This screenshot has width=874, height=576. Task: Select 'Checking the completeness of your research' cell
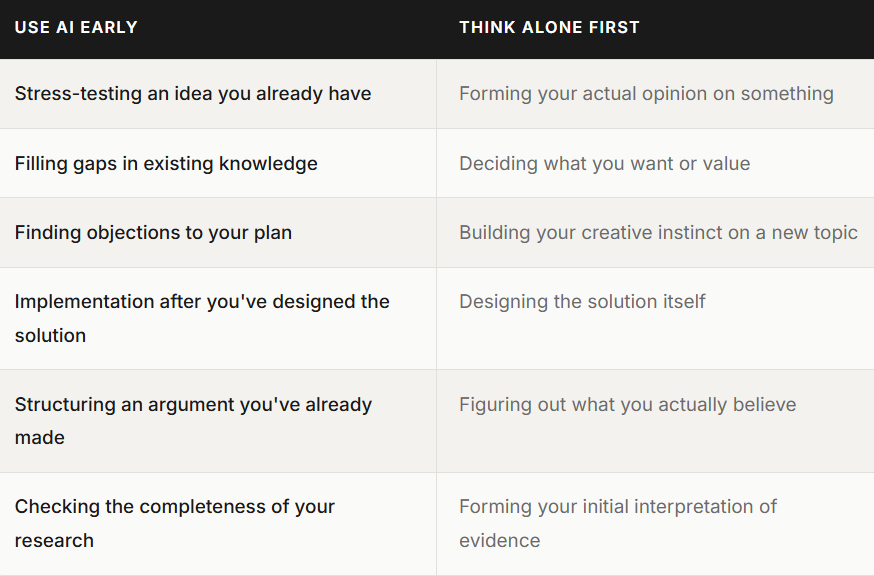point(218,524)
